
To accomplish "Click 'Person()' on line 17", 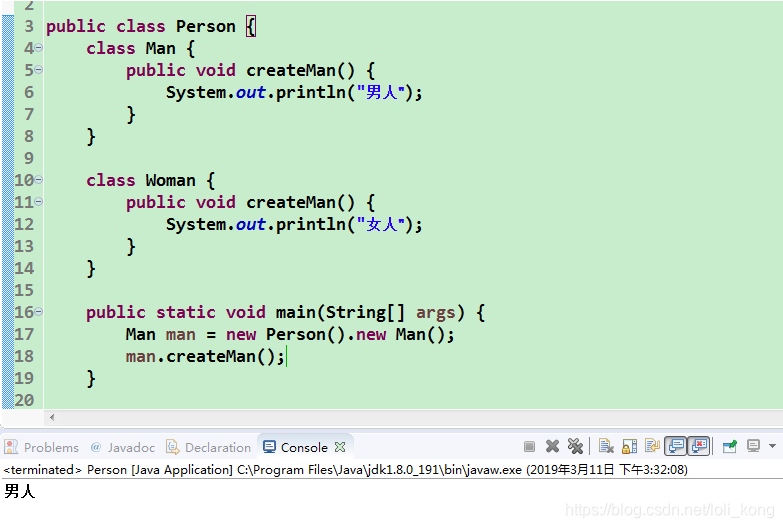I will 306,334.
